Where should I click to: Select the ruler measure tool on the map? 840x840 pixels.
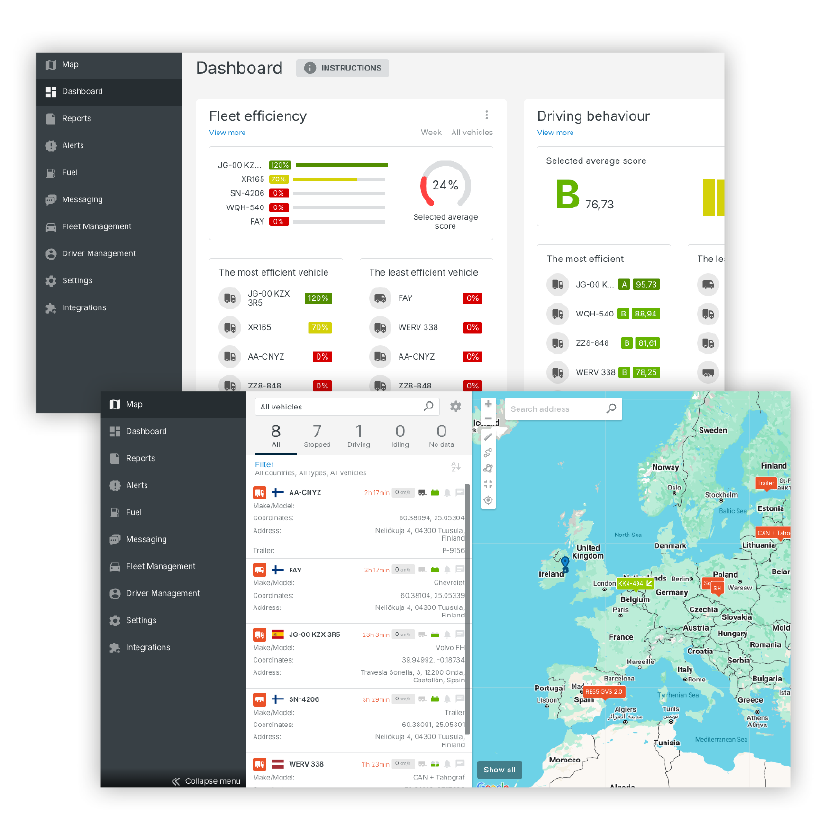point(488,436)
